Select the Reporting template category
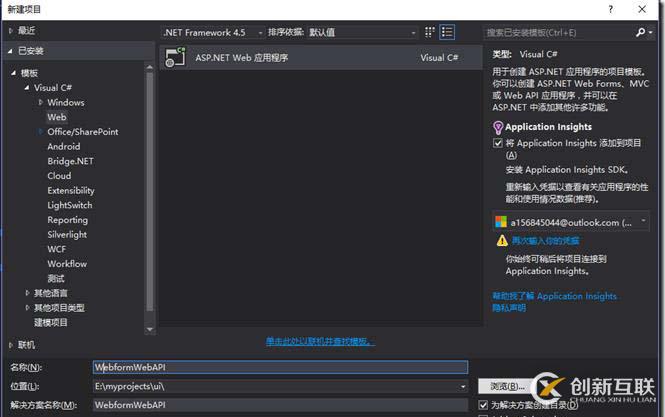 click(67, 220)
